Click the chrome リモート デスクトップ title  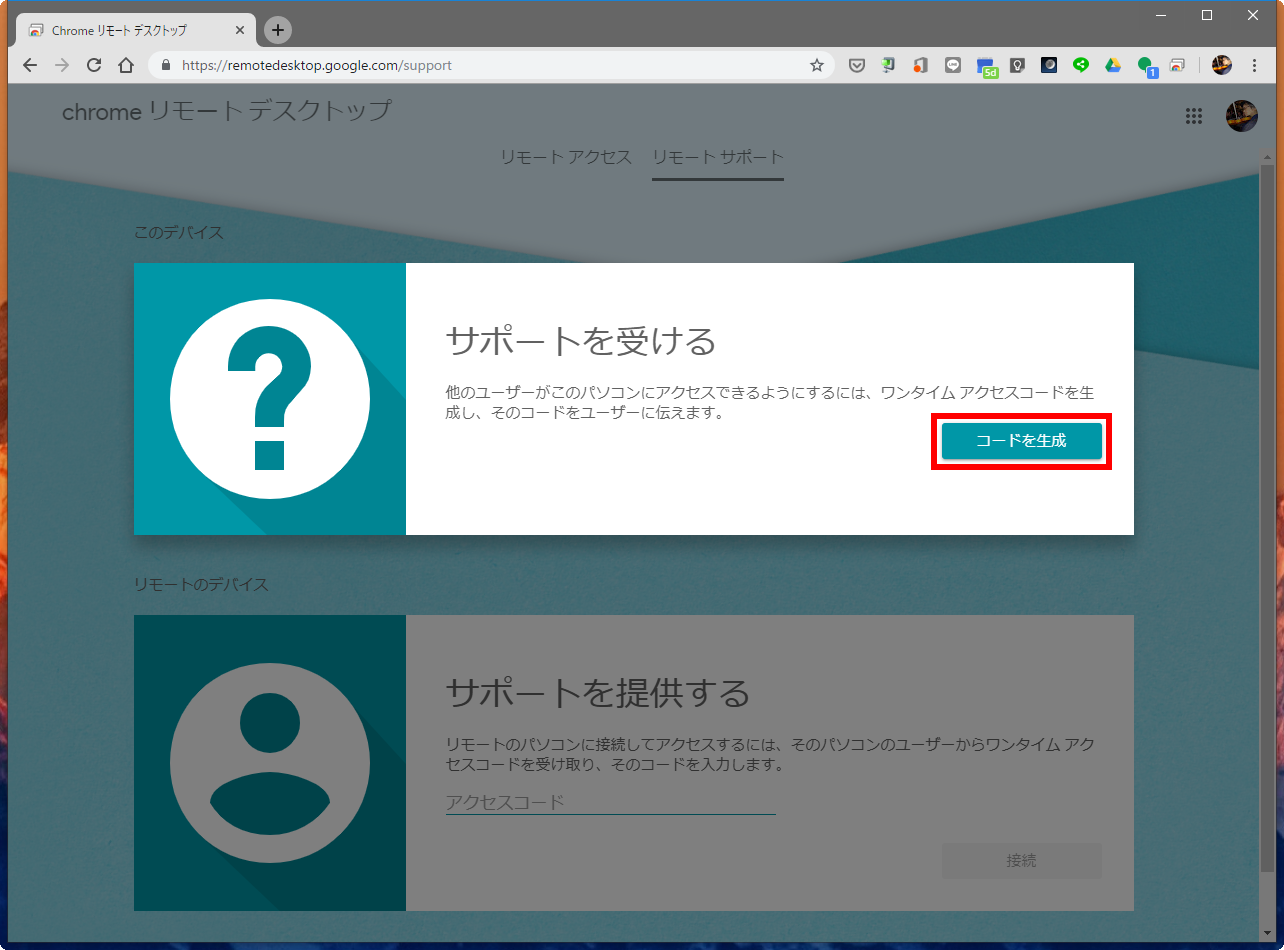click(x=226, y=111)
